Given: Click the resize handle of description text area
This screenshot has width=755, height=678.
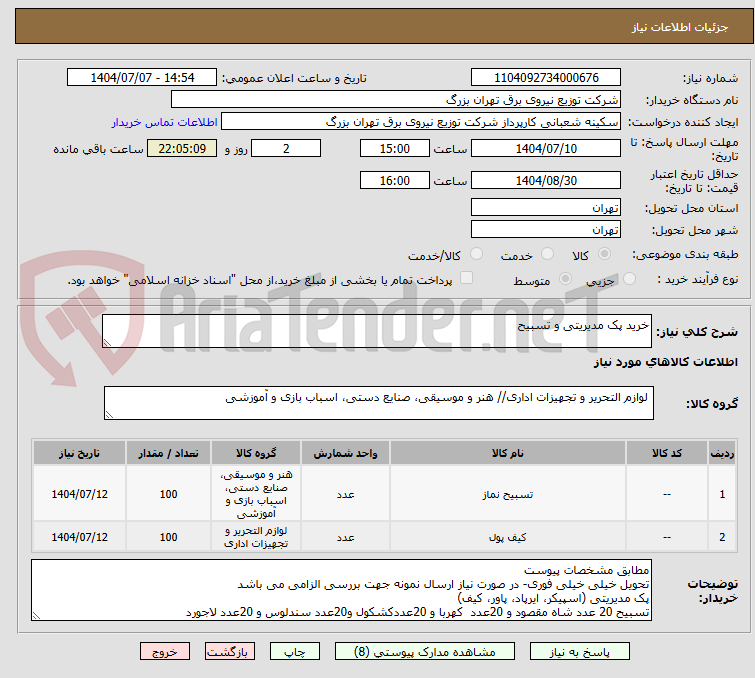Looking at the screenshot, I should (107, 343).
